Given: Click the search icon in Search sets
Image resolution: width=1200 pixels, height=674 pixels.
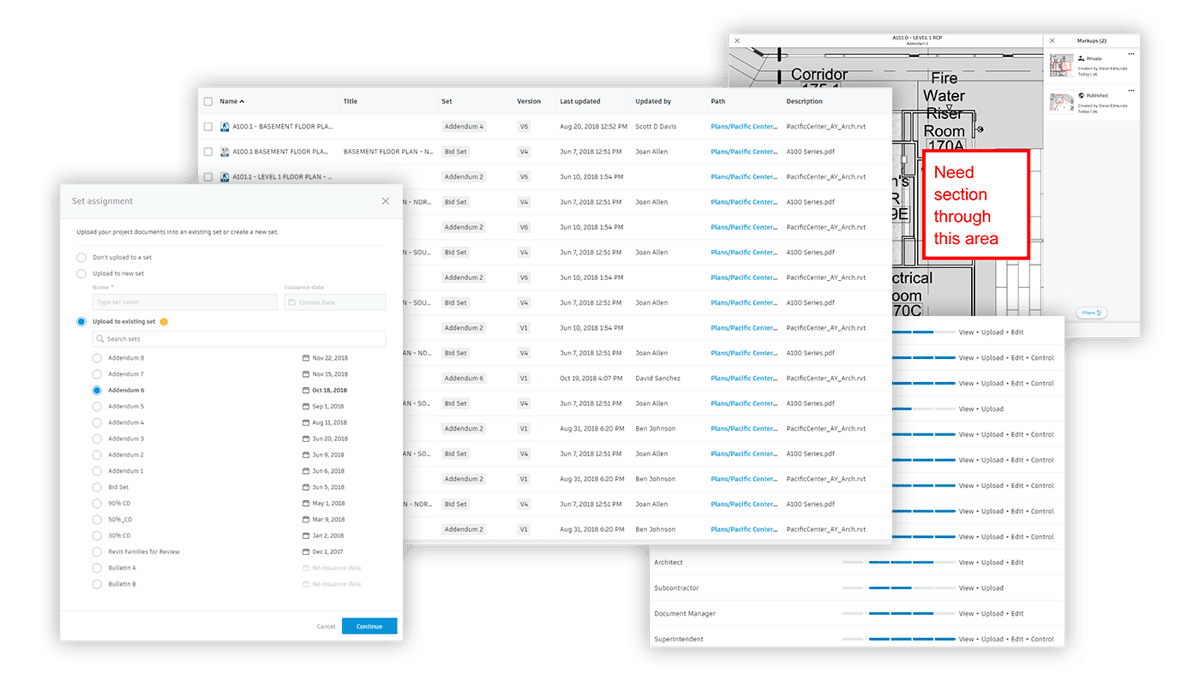Looking at the screenshot, I should pos(99,339).
